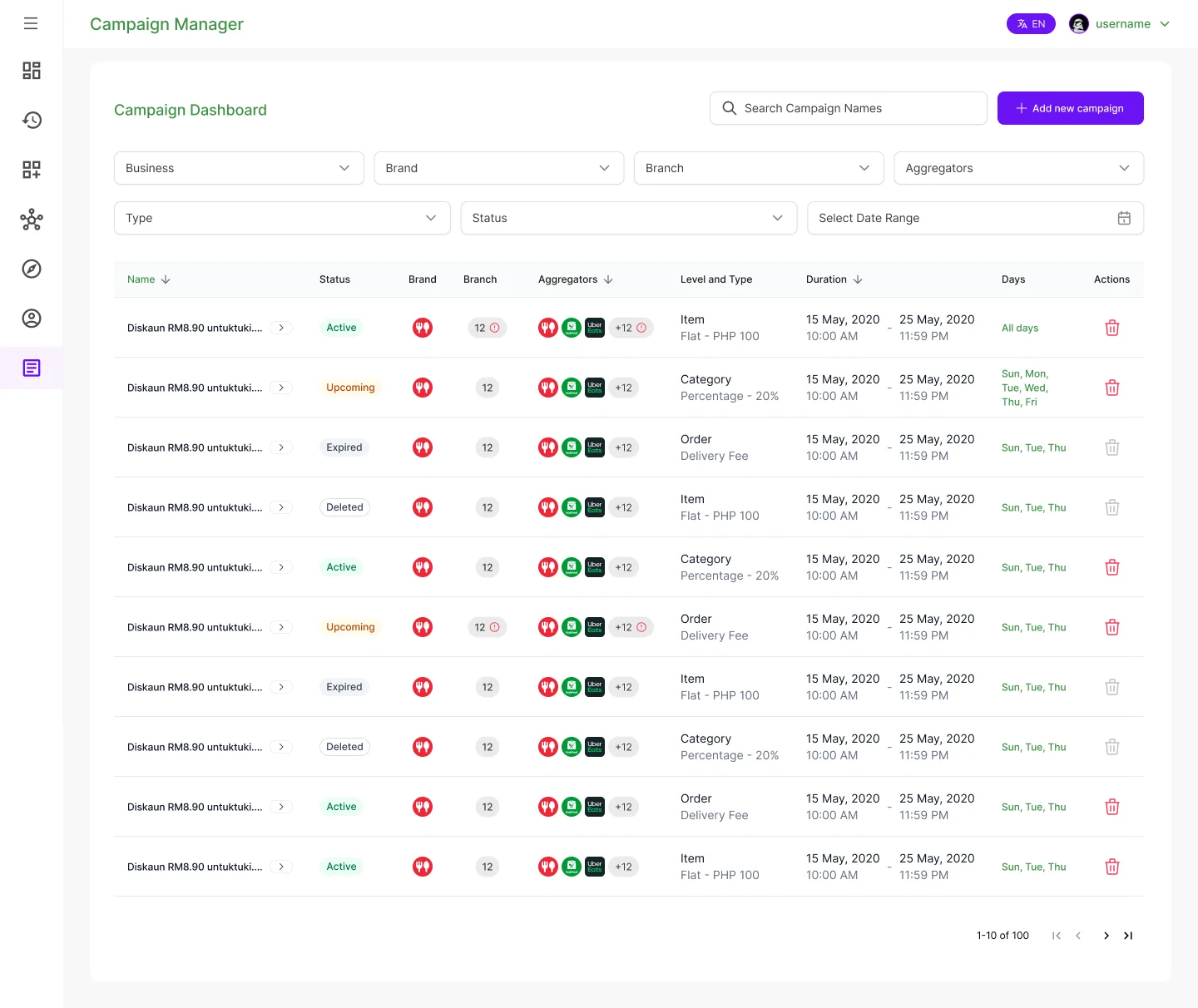Click the Add new campaign button
This screenshot has width=1198, height=1008.
pyautogui.click(x=1070, y=108)
